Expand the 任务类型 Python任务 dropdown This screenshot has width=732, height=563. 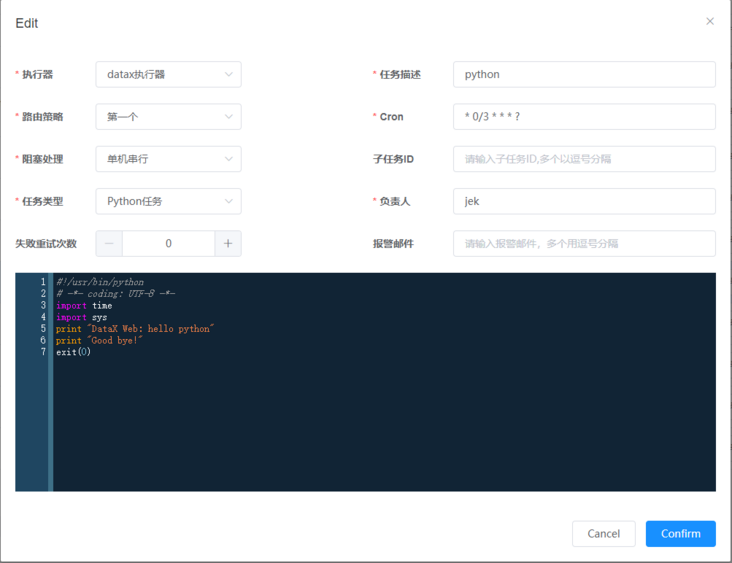[x=168, y=201]
